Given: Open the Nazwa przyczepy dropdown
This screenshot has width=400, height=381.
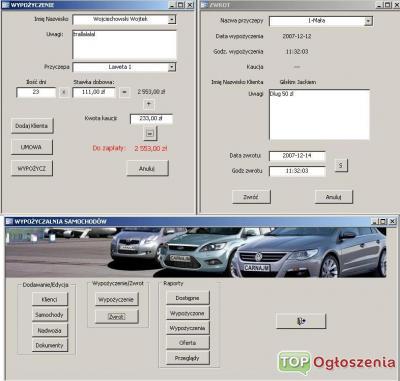Looking at the screenshot, I should click(x=368, y=21).
